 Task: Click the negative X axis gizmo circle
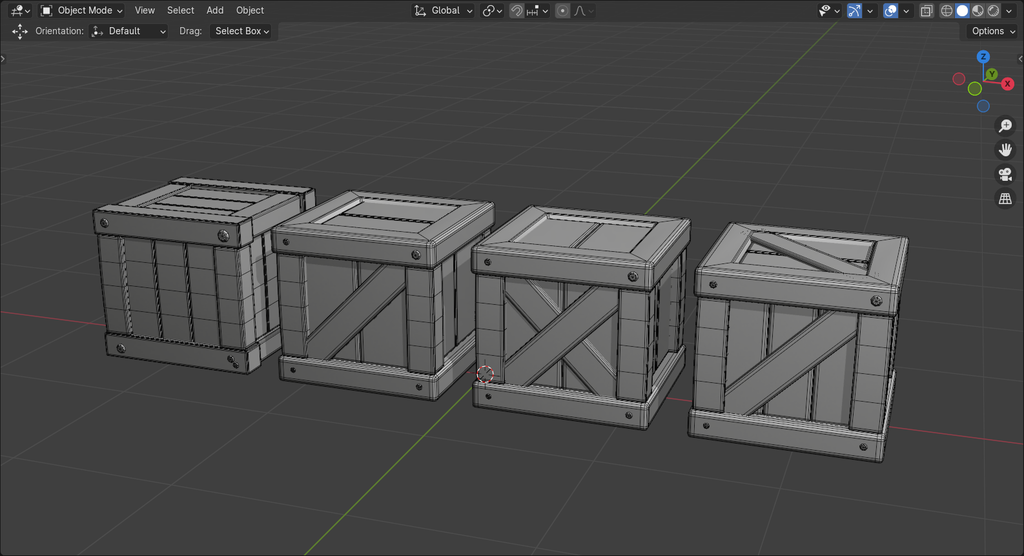tap(959, 79)
